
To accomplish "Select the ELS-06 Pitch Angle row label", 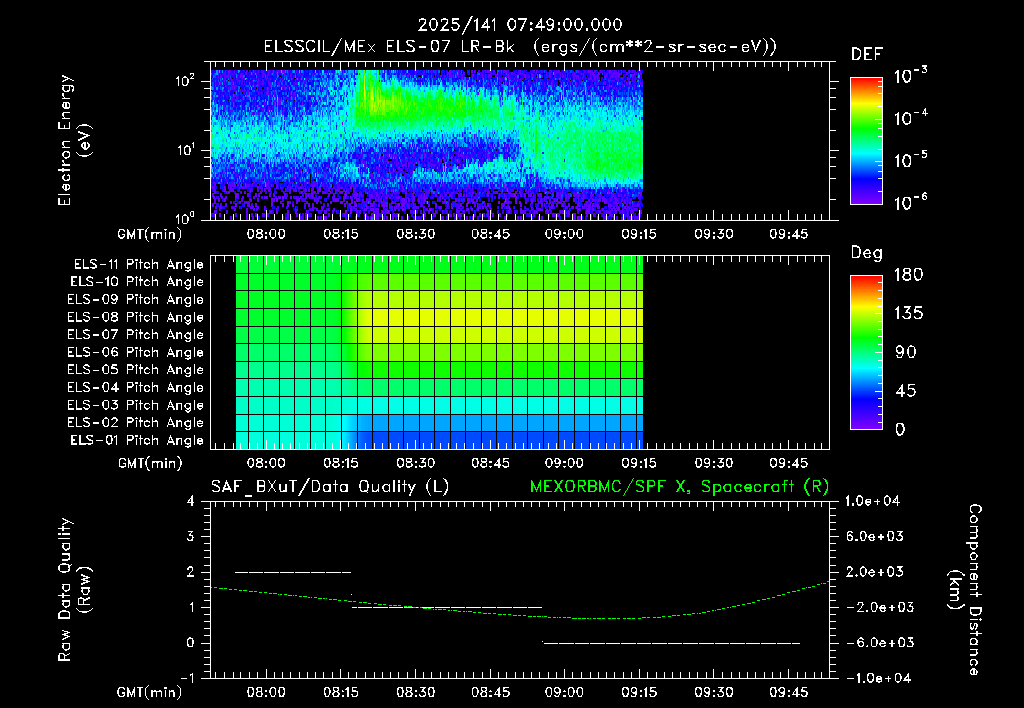I will 136,353.
